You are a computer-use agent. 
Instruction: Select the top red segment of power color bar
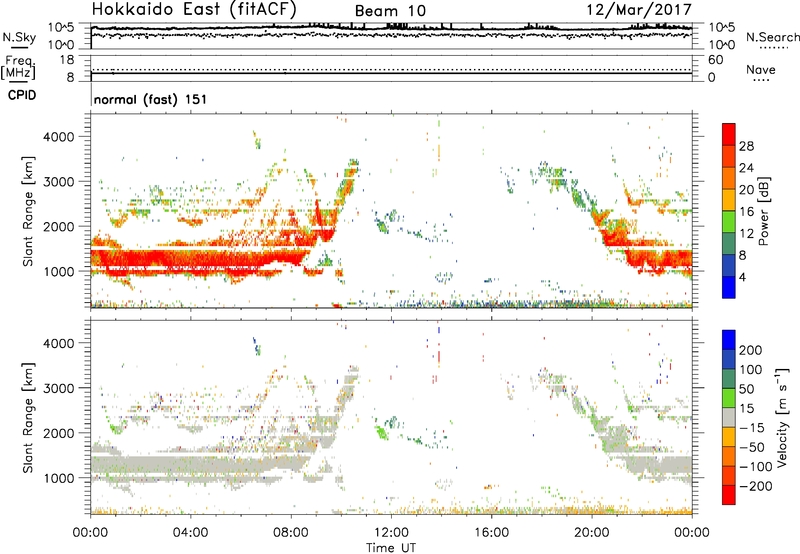click(x=729, y=134)
